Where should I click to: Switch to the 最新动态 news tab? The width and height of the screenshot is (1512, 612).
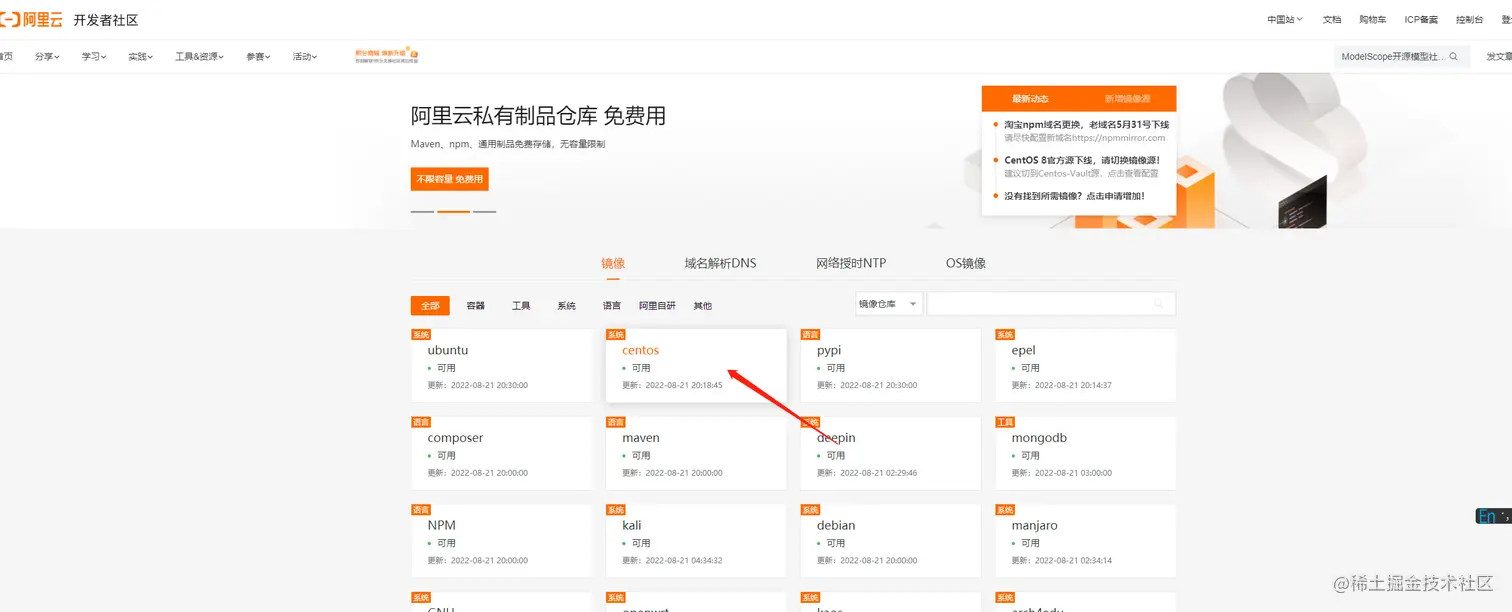(x=1030, y=99)
